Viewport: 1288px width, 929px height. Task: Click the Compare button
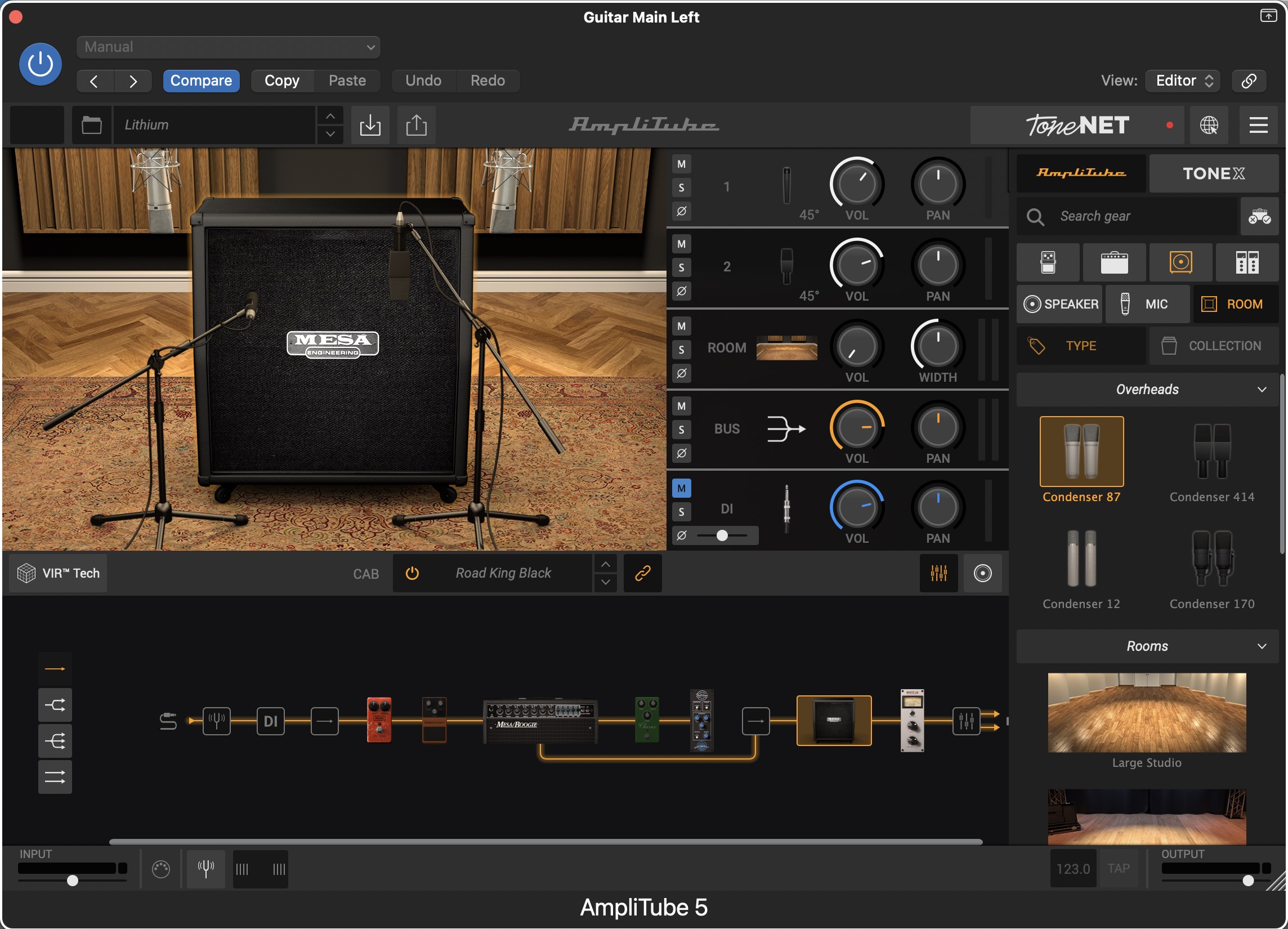[x=201, y=81]
